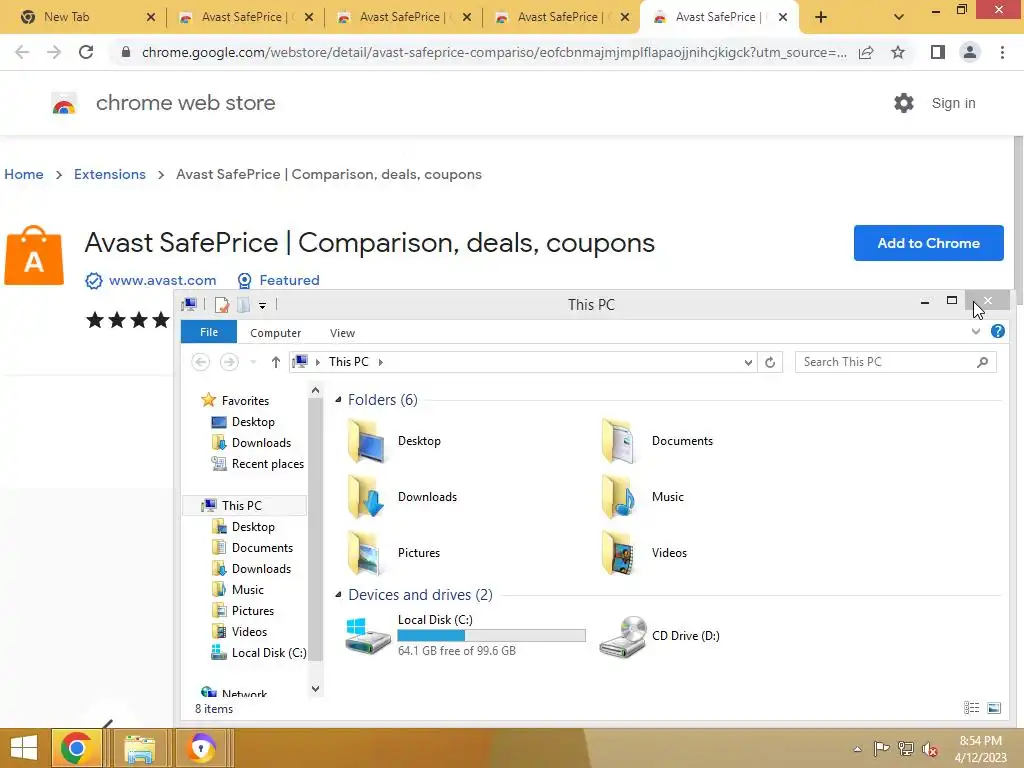Go to Extensions breadcrumb link
The image size is (1024, 768).
tap(110, 174)
